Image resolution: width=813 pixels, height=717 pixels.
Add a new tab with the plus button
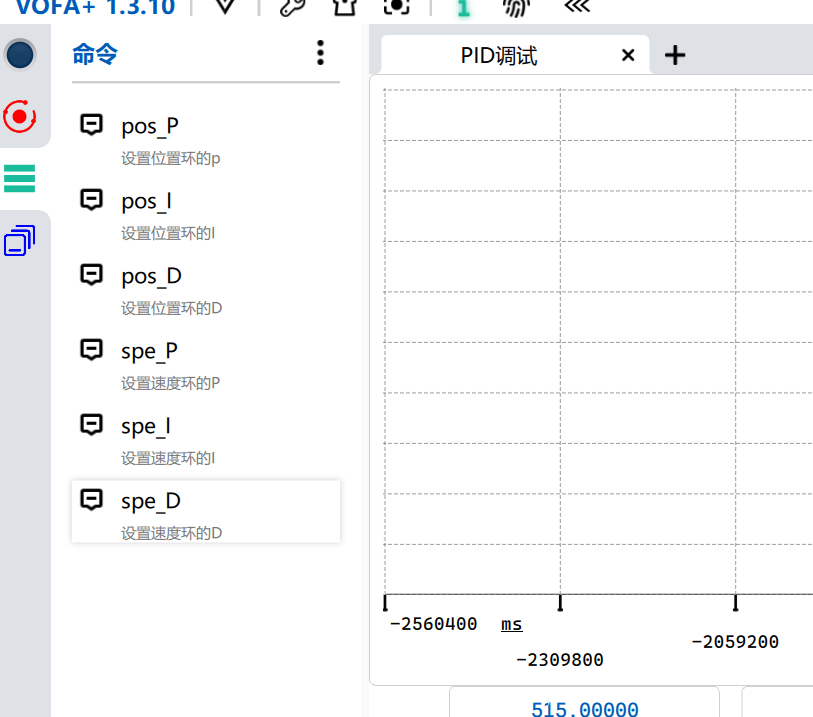(x=674, y=55)
